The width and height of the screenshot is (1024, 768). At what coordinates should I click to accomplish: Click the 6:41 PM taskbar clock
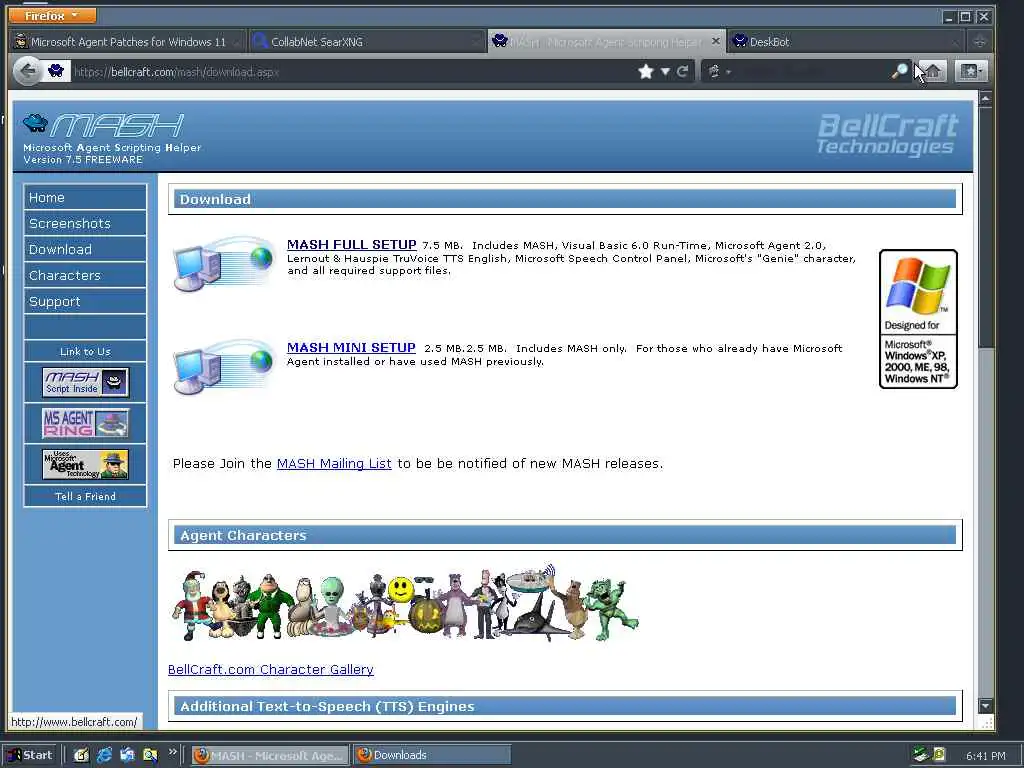tap(985, 756)
